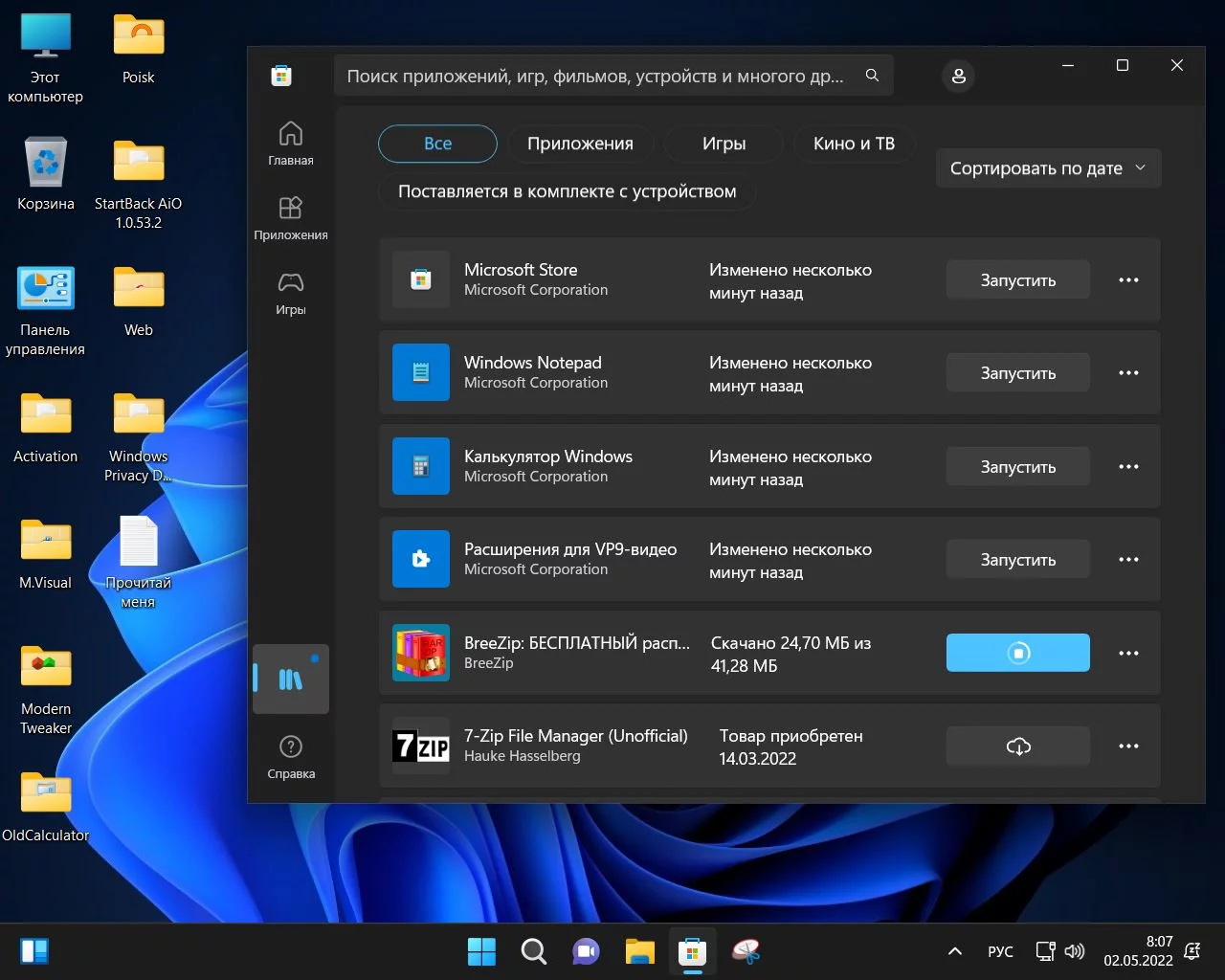The height and width of the screenshot is (980, 1225).
Task: Stop the BreeZip download
Action: [x=1017, y=653]
